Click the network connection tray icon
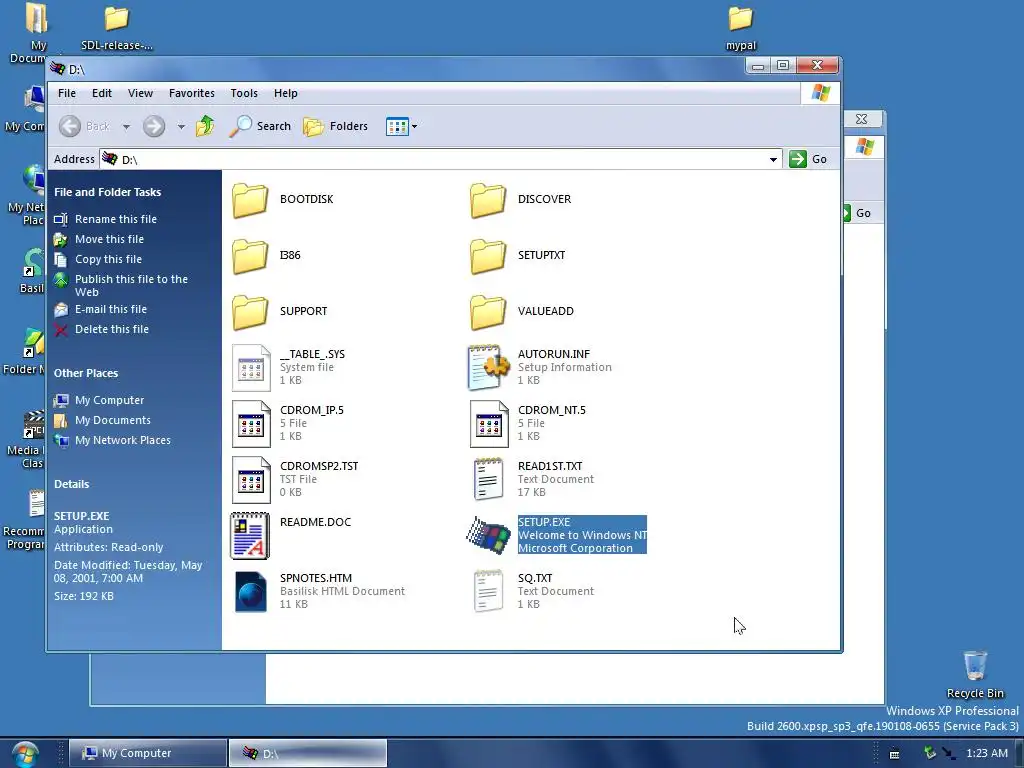Image resolution: width=1024 pixels, height=768 pixels. 948,754
